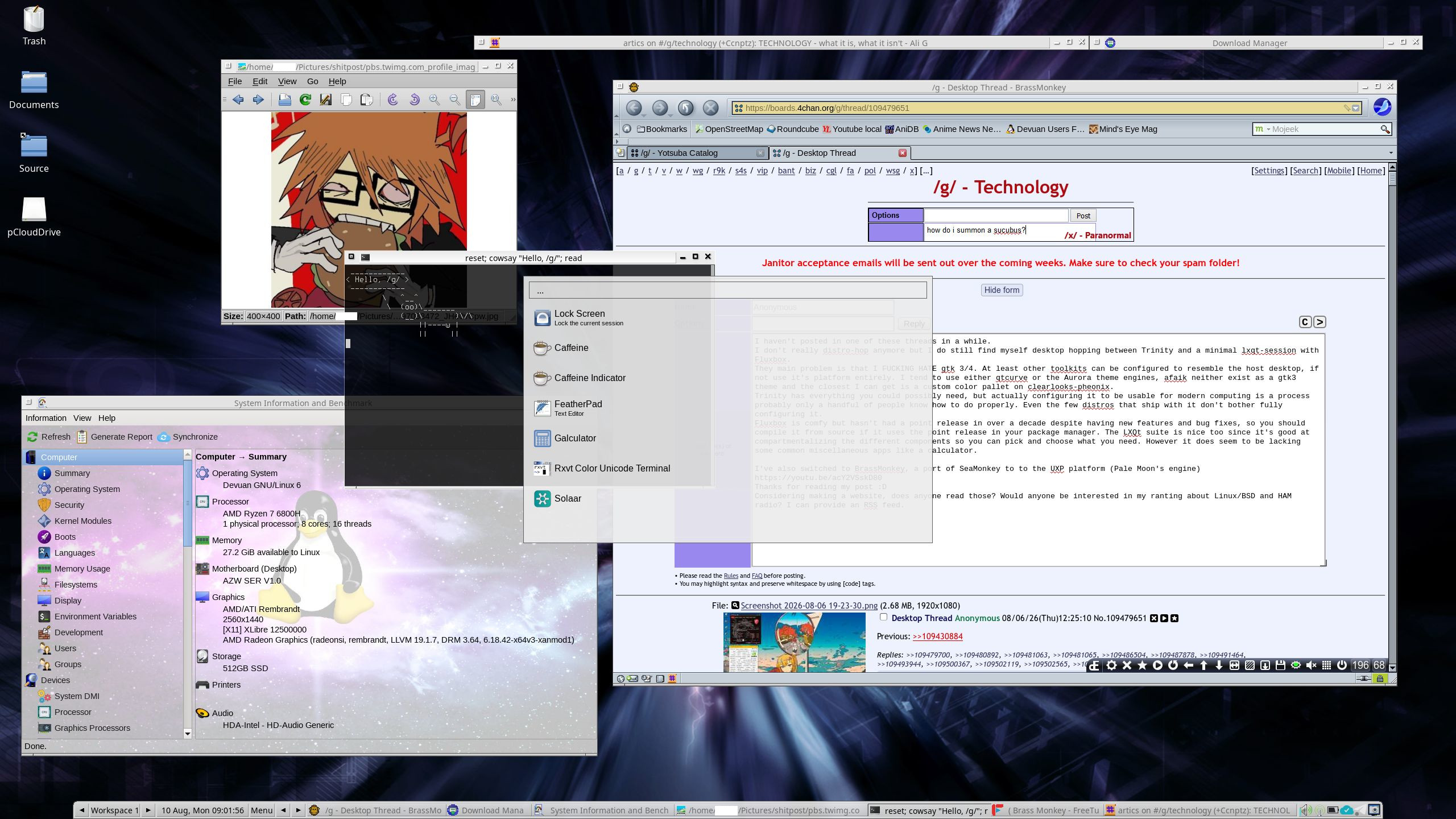The image size is (1456, 819).
Task: Launch FeatherPad Text Editor from launcher
Action: click(x=727, y=408)
